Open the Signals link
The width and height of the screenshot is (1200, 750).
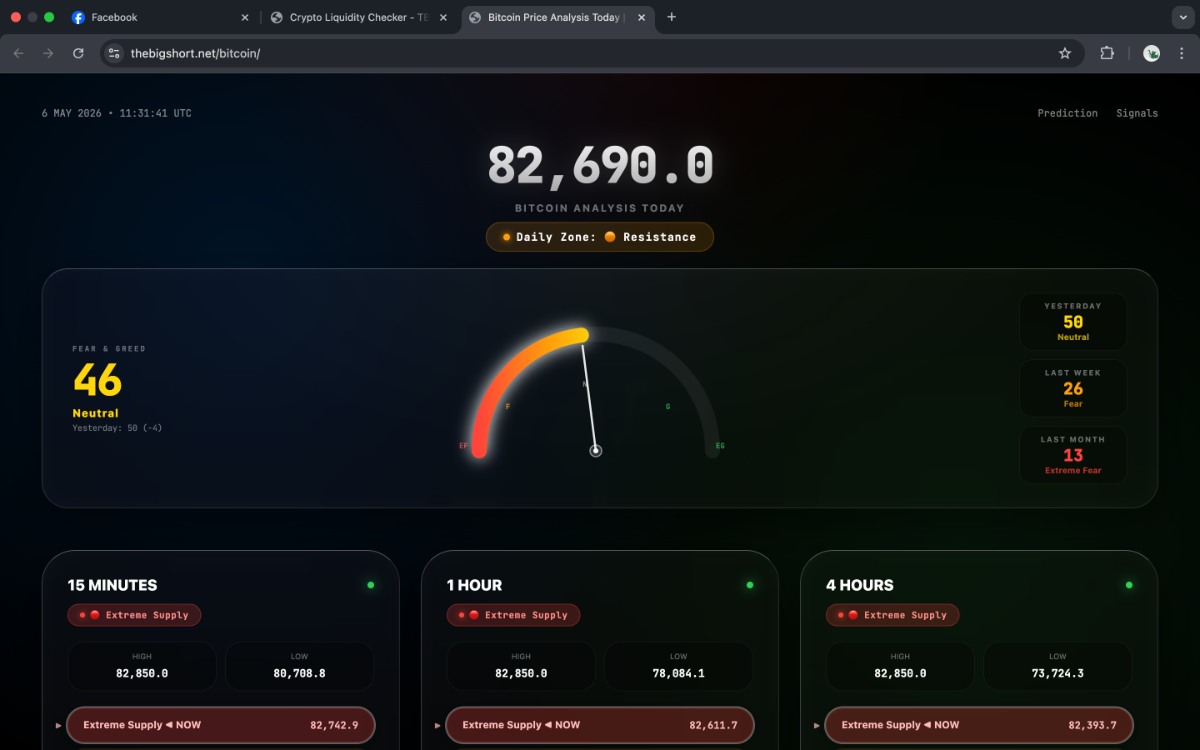[1137, 113]
